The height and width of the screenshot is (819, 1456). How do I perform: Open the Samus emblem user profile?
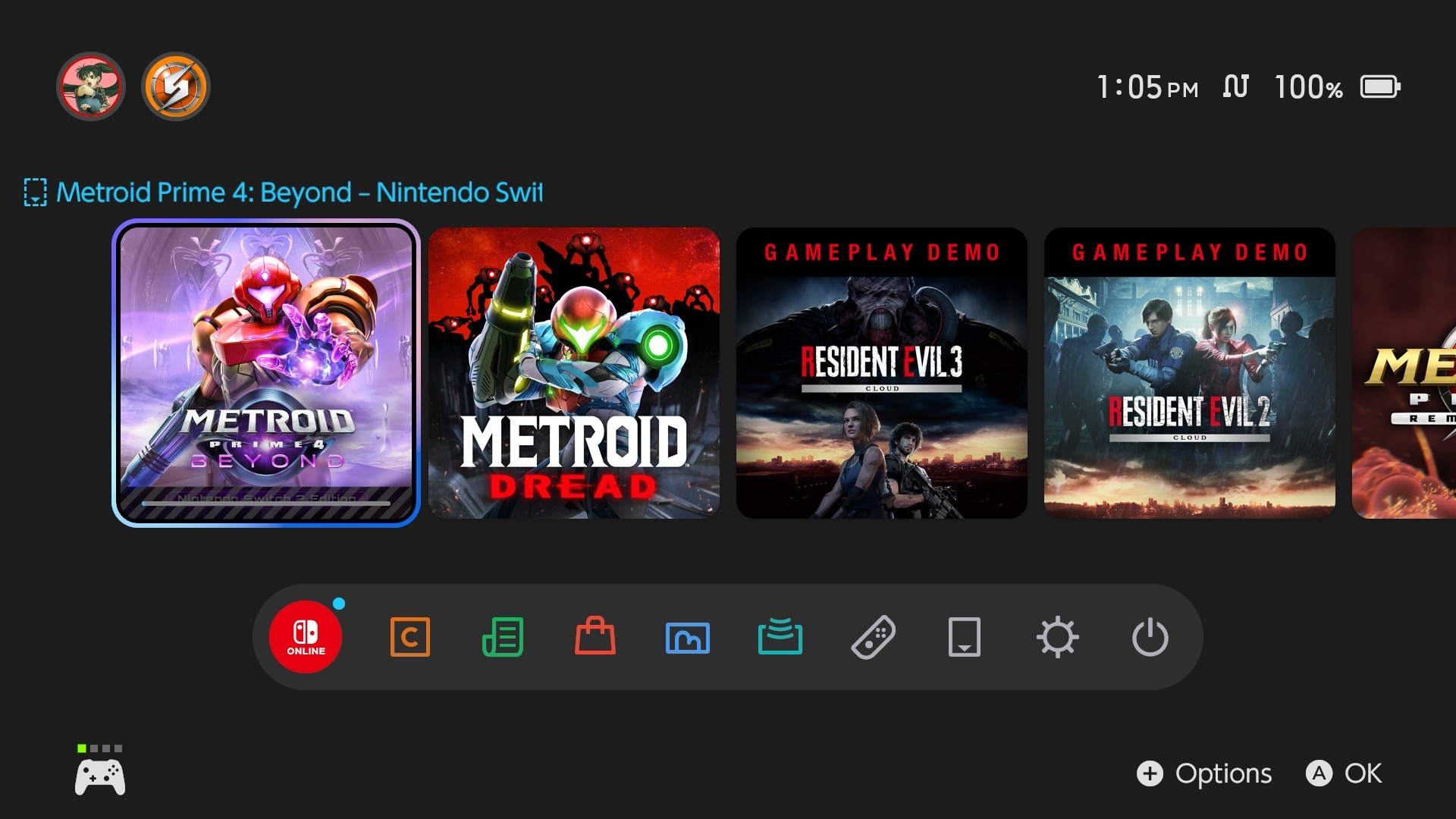coord(176,86)
